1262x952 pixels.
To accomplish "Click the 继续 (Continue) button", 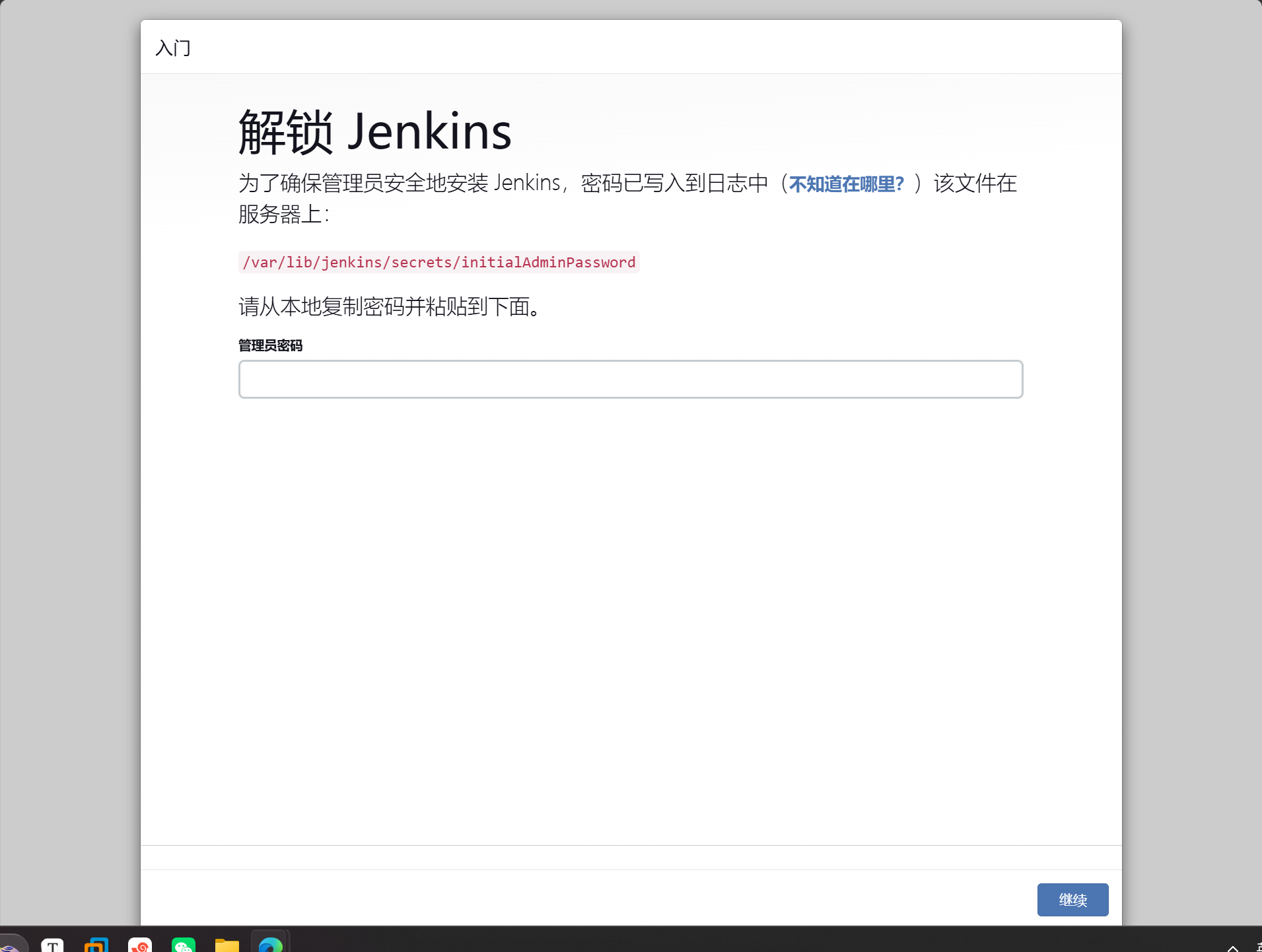I will click(x=1072, y=899).
